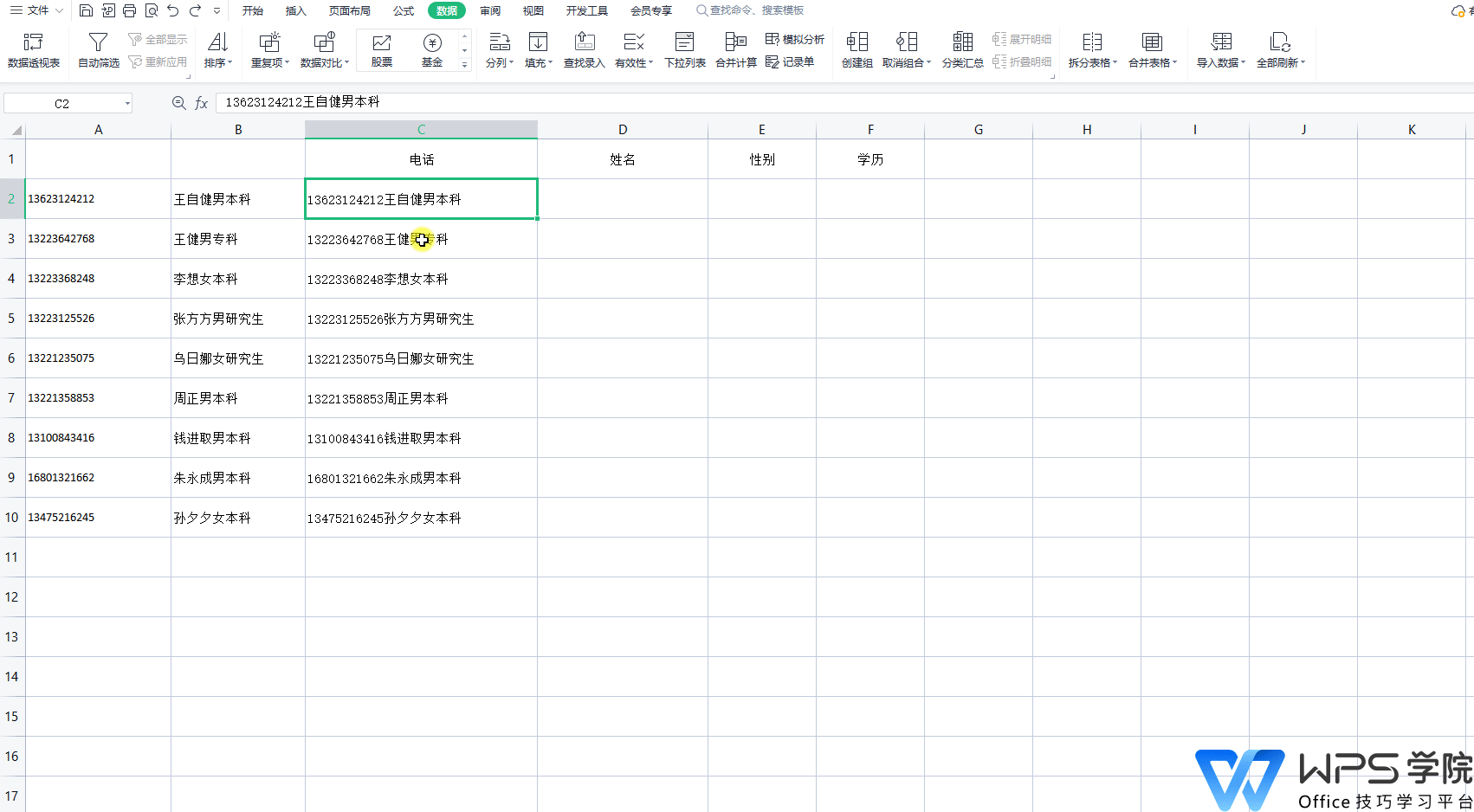Click the Save icon in quick toolbar
1474x812 pixels.
click(x=86, y=10)
